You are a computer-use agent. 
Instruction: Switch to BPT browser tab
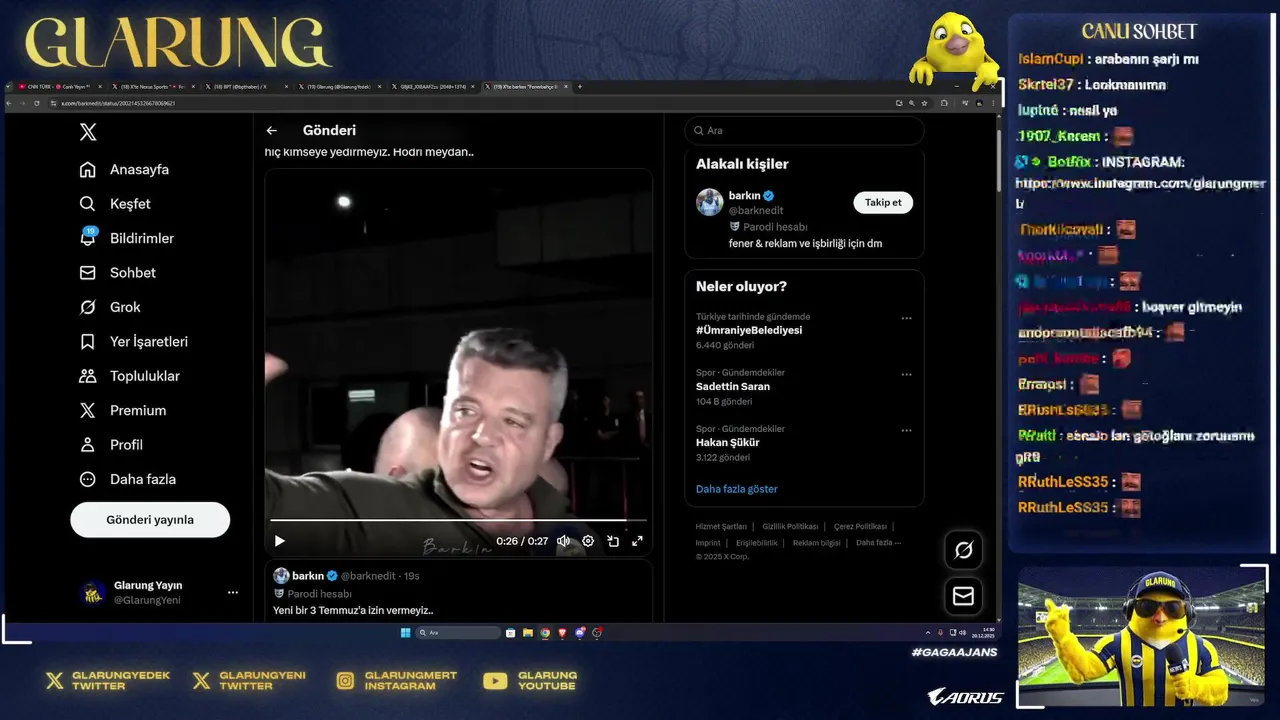tap(246, 87)
